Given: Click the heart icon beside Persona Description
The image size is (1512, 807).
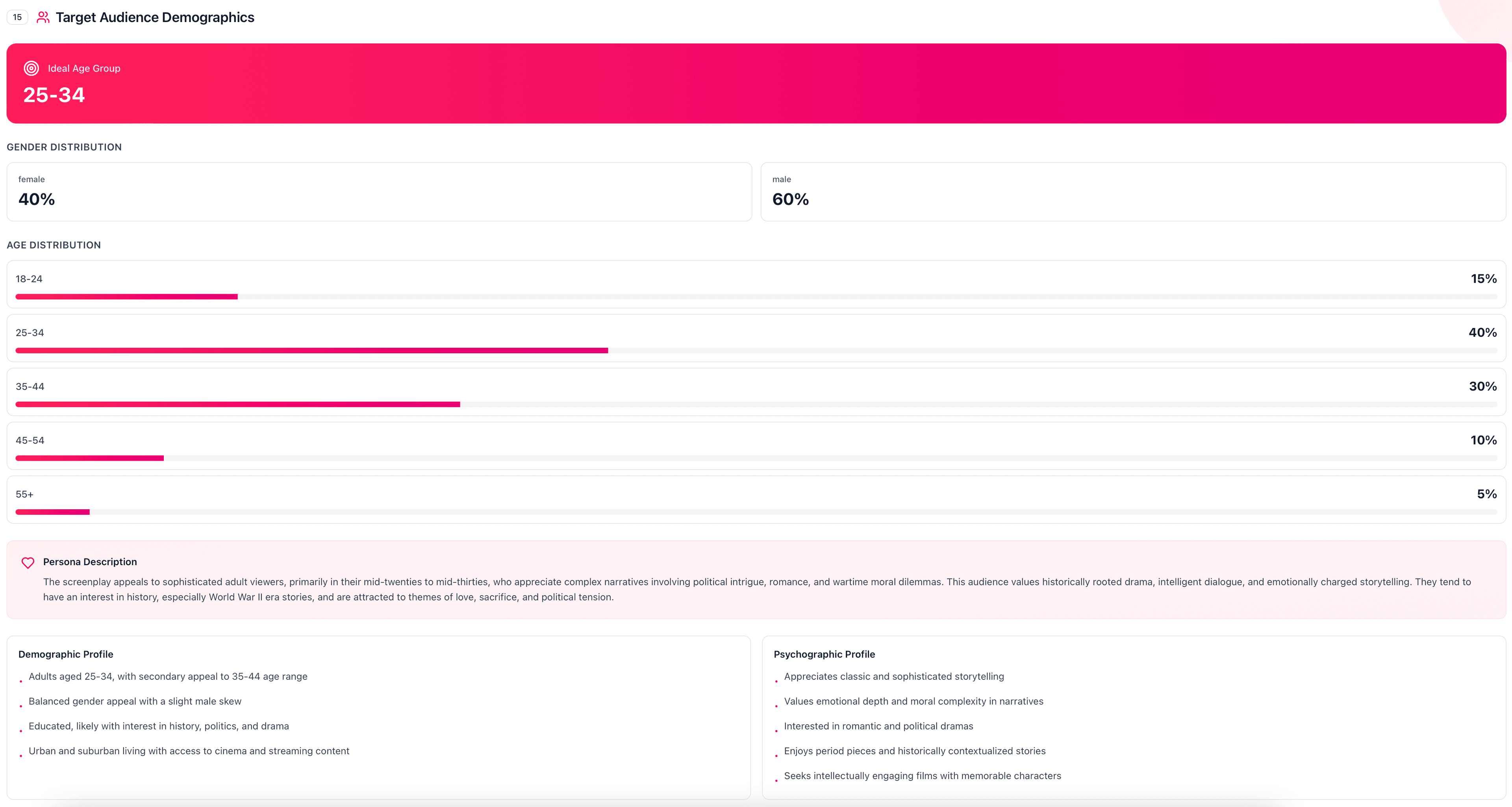Looking at the screenshot, I should (x=28, y=563).
